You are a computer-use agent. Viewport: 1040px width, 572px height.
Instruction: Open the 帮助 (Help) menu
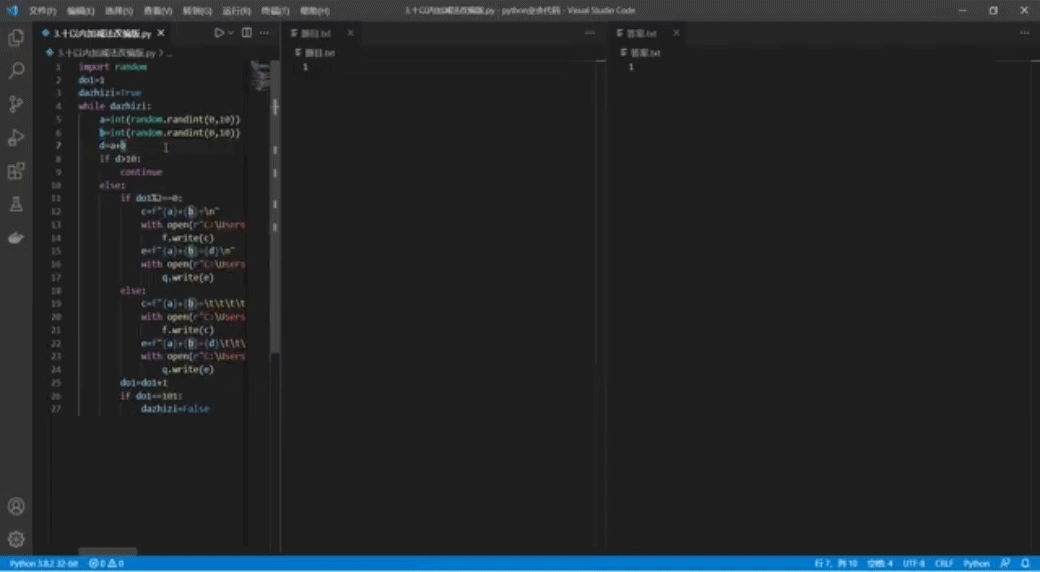pyautogui.click(x=314, y=11)
